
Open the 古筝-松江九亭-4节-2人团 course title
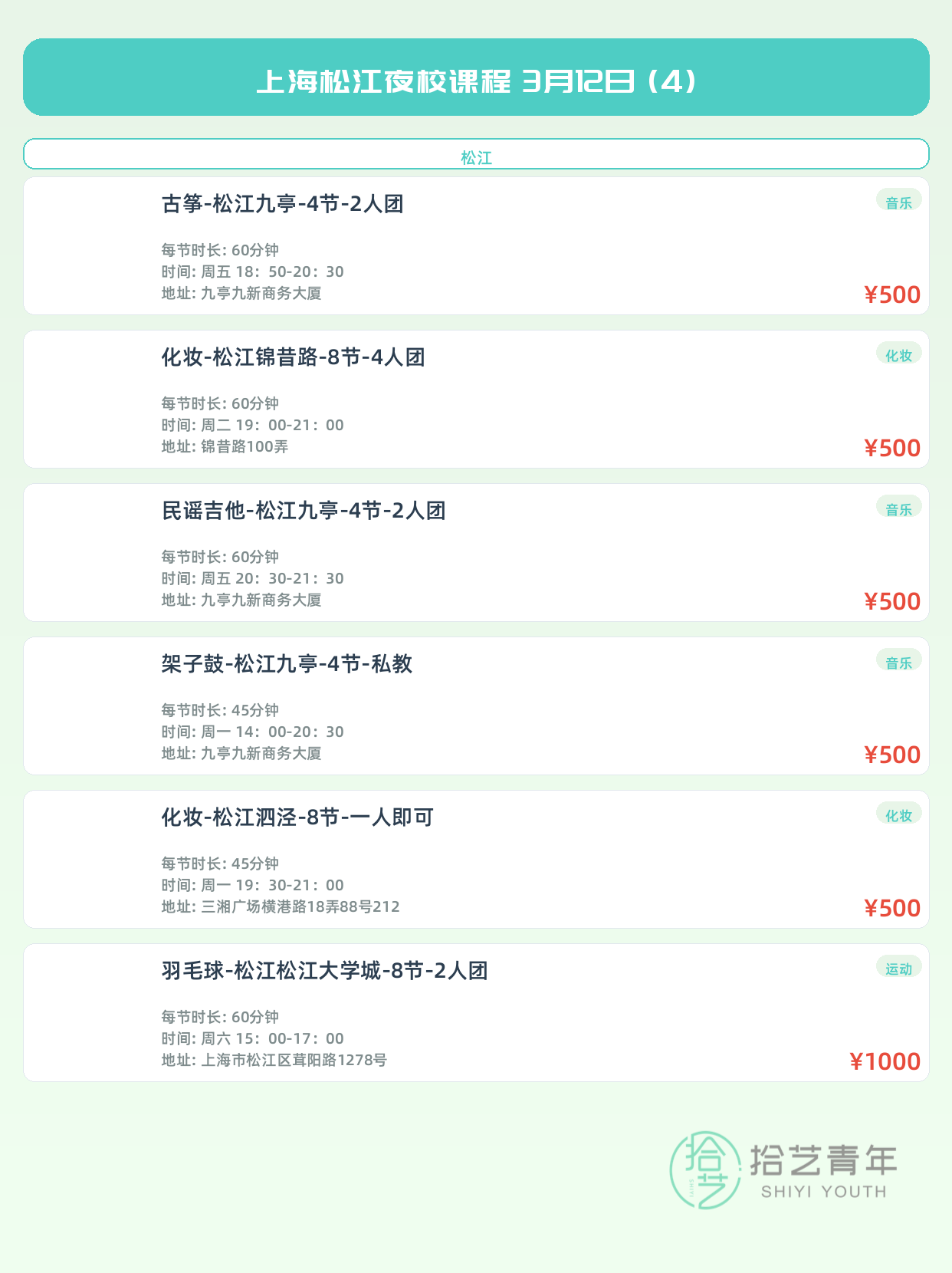pos(282,204)
